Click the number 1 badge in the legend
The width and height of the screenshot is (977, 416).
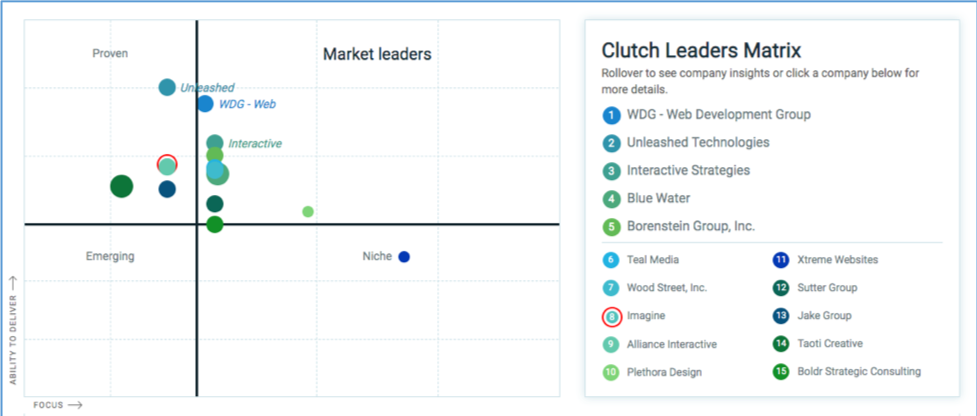pyautogui.click(x=611, y=115)
